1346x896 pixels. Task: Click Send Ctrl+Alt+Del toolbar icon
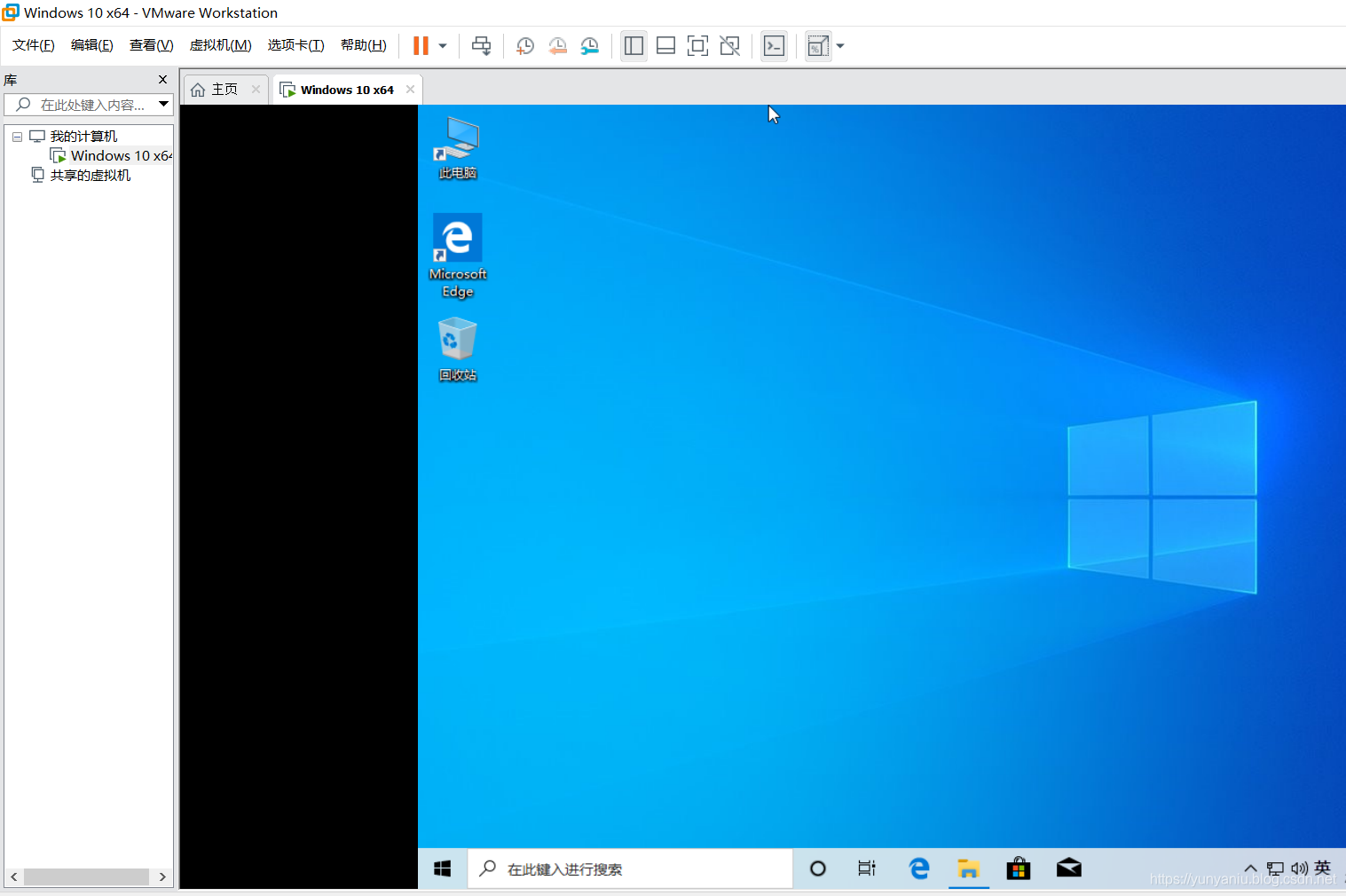(481, 46)
